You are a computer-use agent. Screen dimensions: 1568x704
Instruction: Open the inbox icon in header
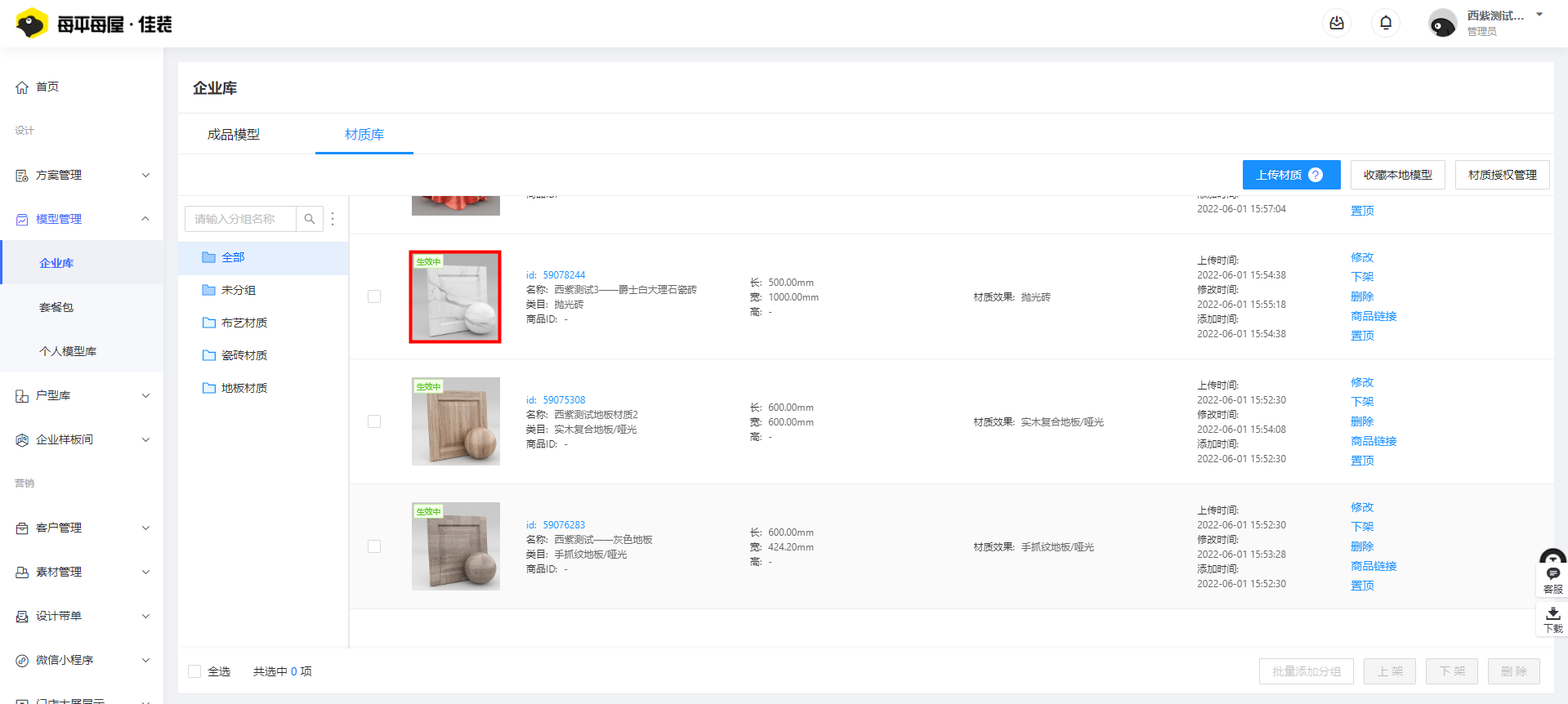pos(1337,23)
